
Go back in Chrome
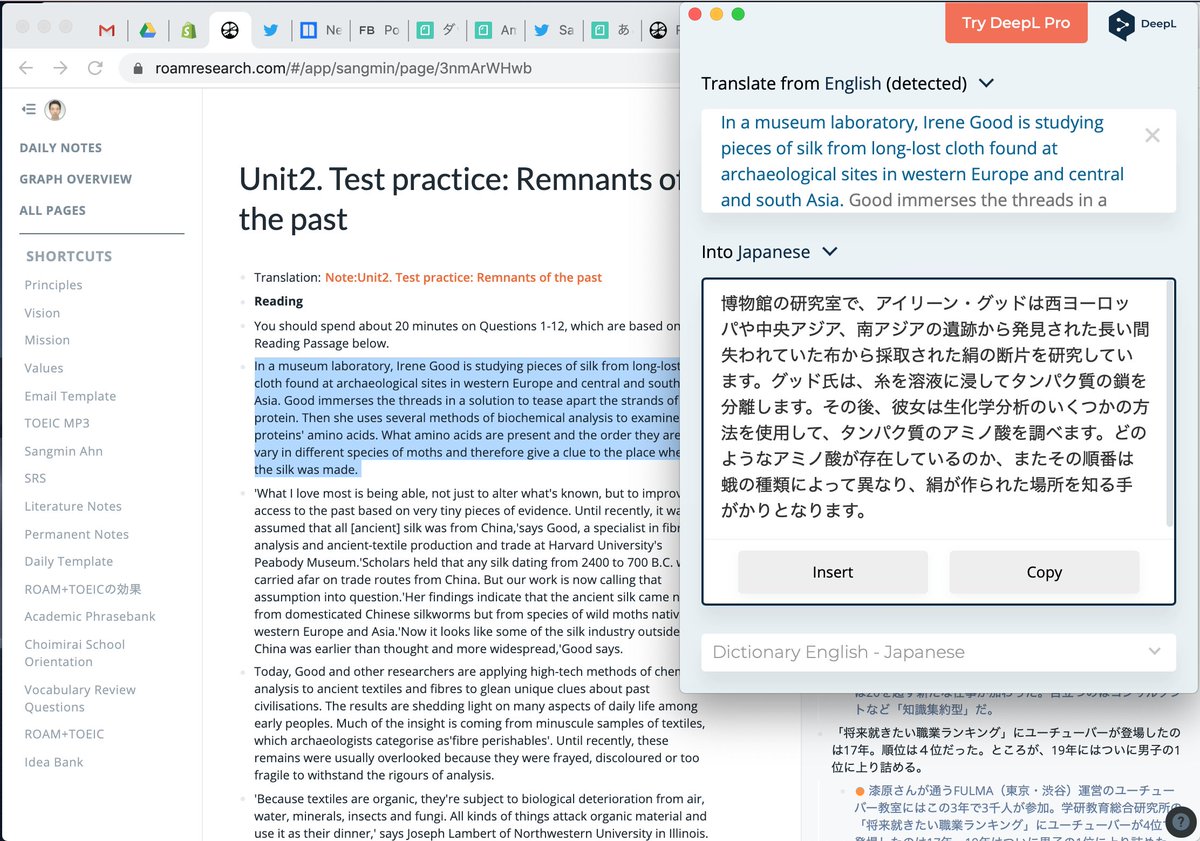pos(26,68)
